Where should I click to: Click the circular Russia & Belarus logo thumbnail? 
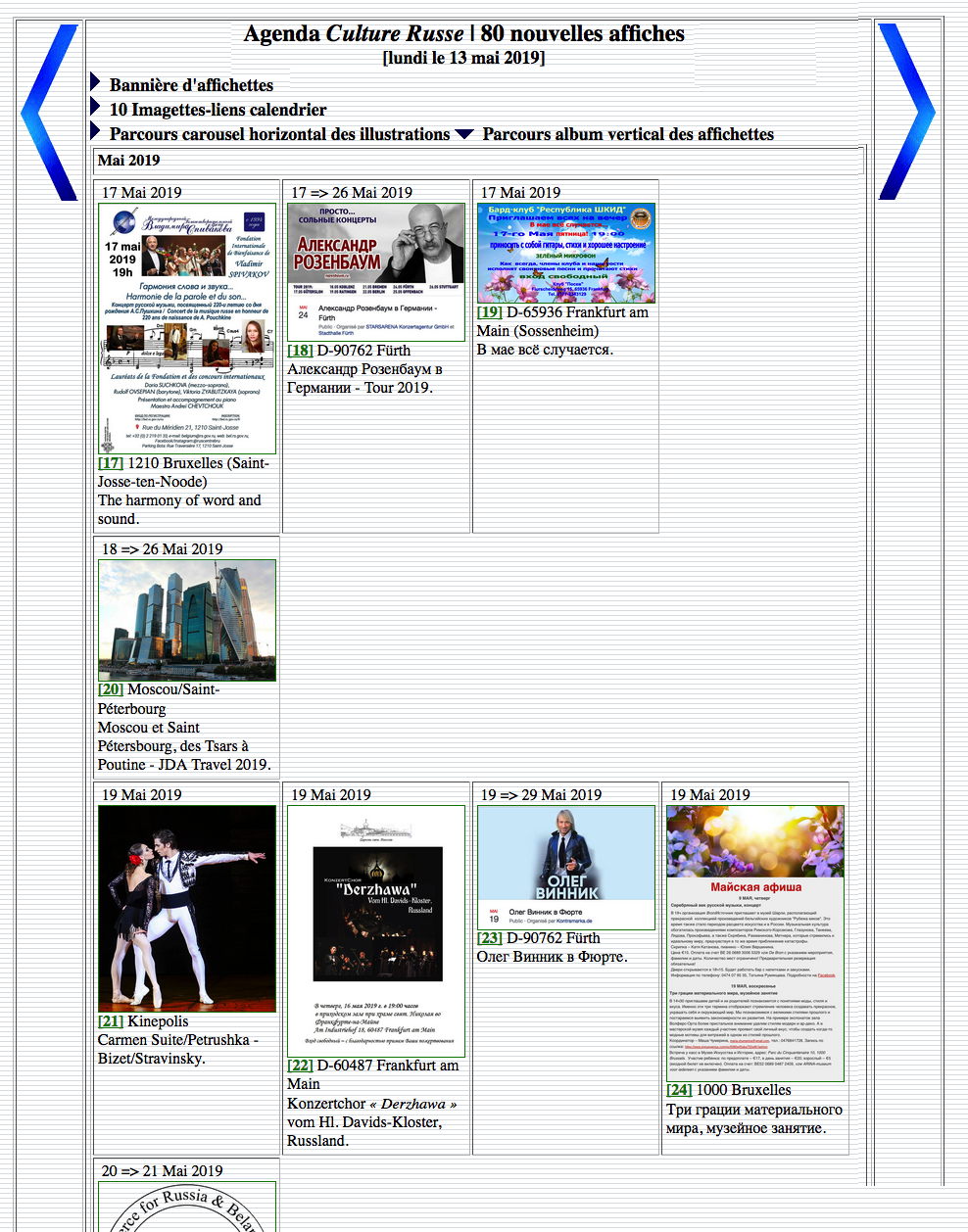pos(187,1207)
